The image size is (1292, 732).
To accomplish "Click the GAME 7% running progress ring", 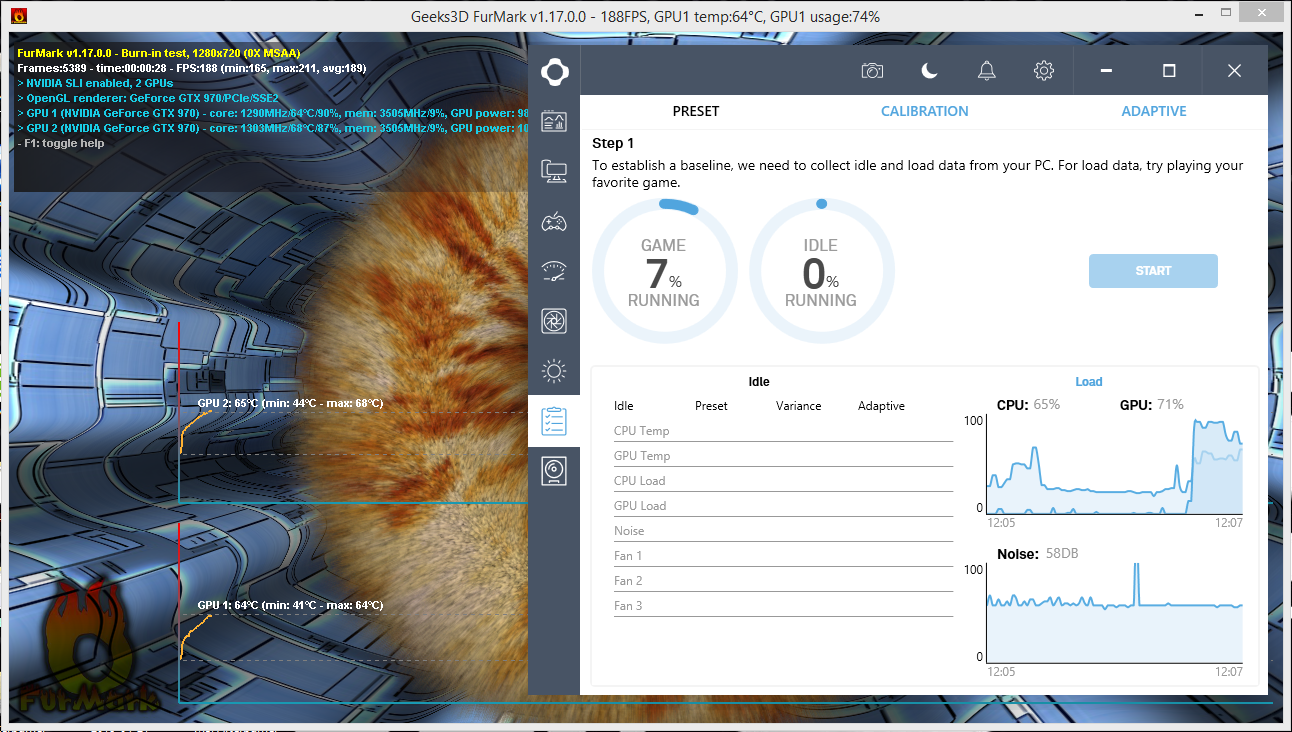I will tap(664, 271).
